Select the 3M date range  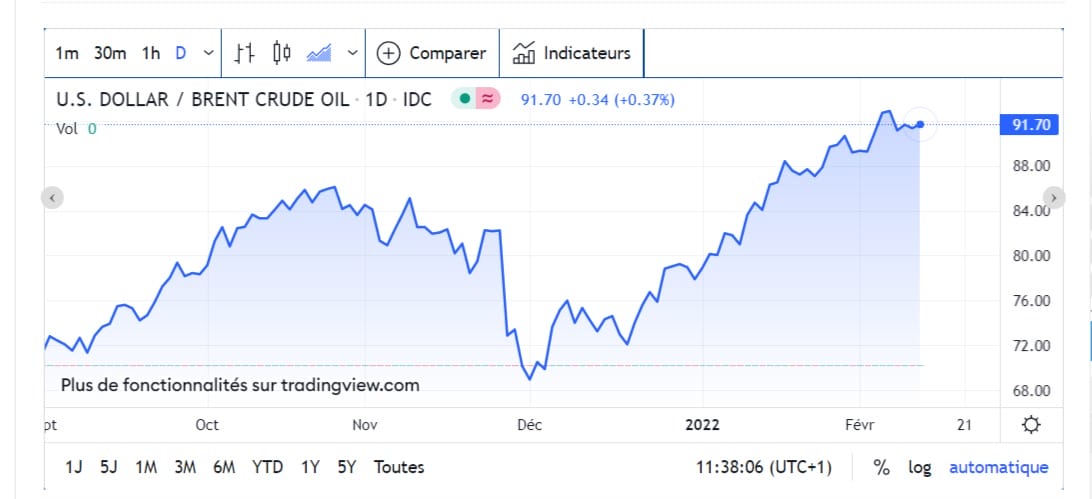(x=184, y=467)
